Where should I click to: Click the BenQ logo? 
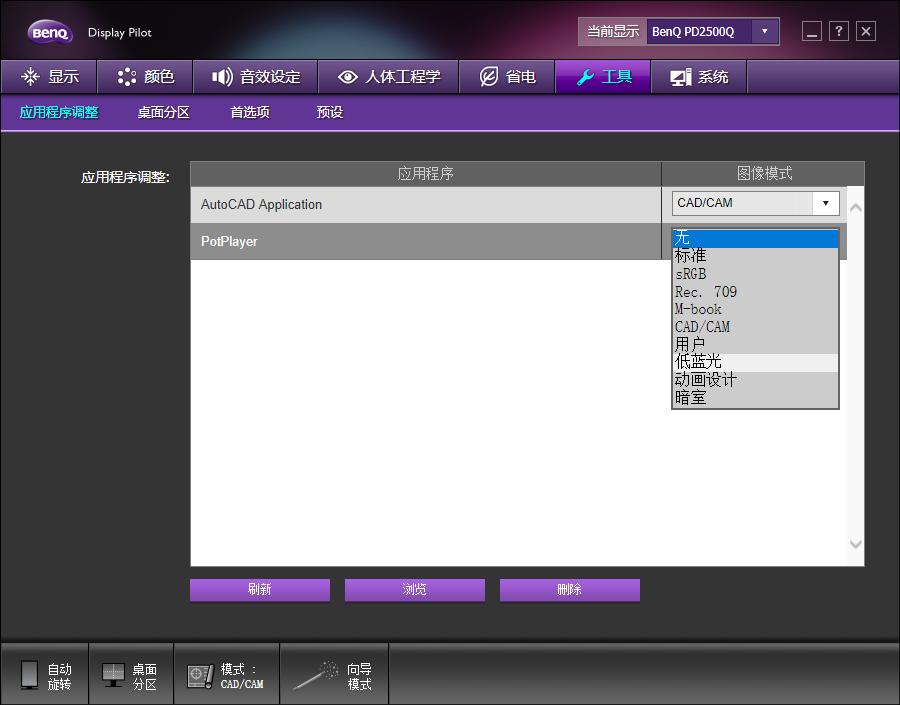point(50,32)
